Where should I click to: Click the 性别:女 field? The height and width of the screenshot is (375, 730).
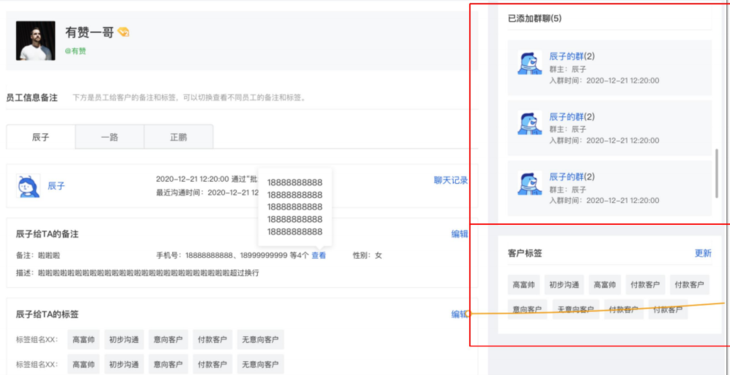pyautogui.click(x=367, y=255)
